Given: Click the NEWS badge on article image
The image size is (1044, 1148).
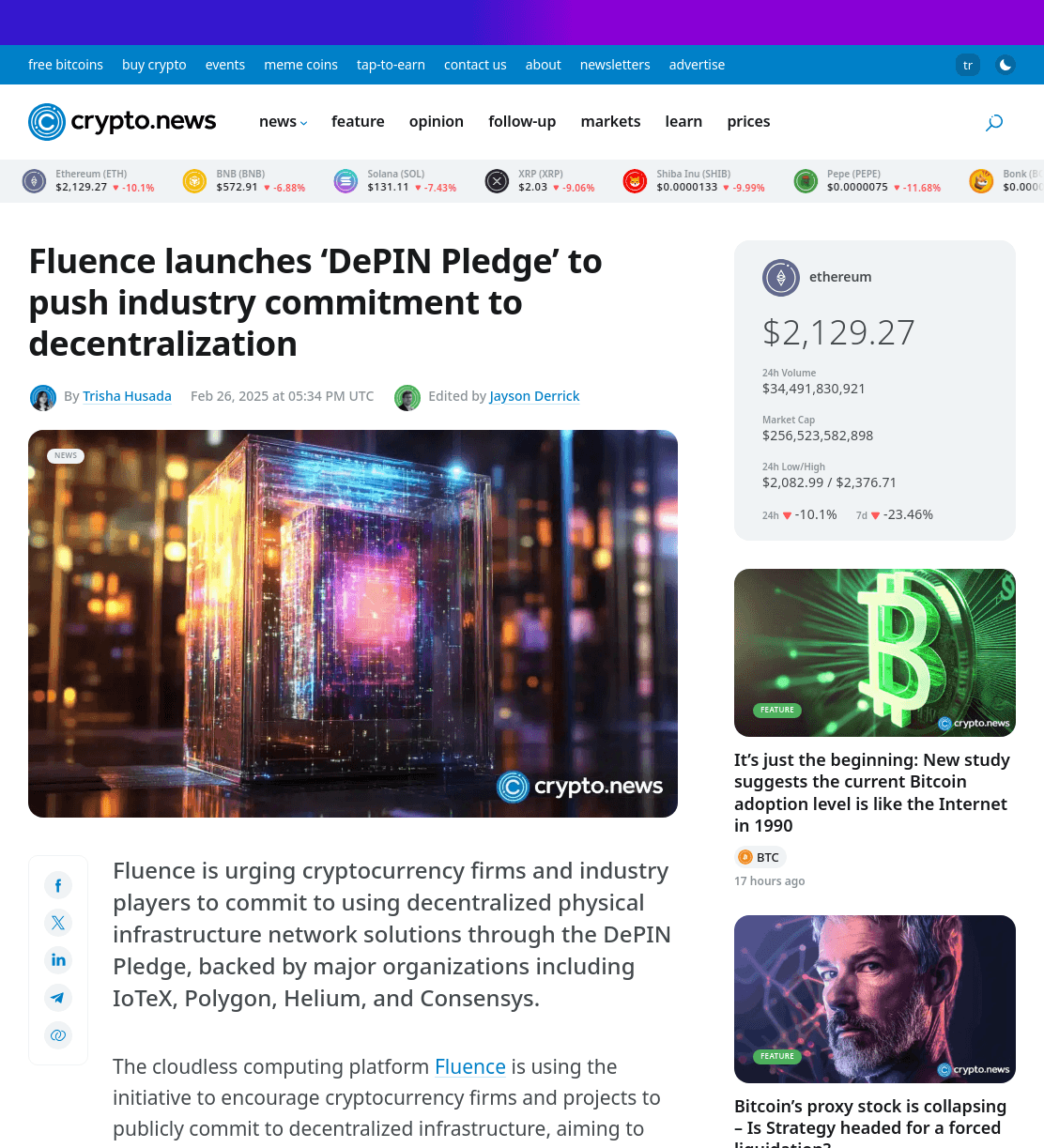Looking at the screenshot, I should [x=66, y=455].
